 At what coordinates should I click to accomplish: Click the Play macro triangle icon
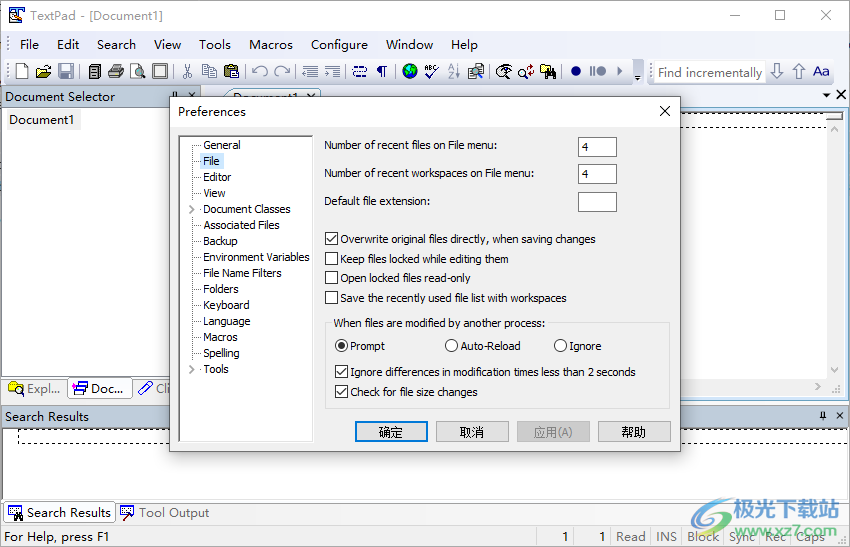click(x=620, y=71)
